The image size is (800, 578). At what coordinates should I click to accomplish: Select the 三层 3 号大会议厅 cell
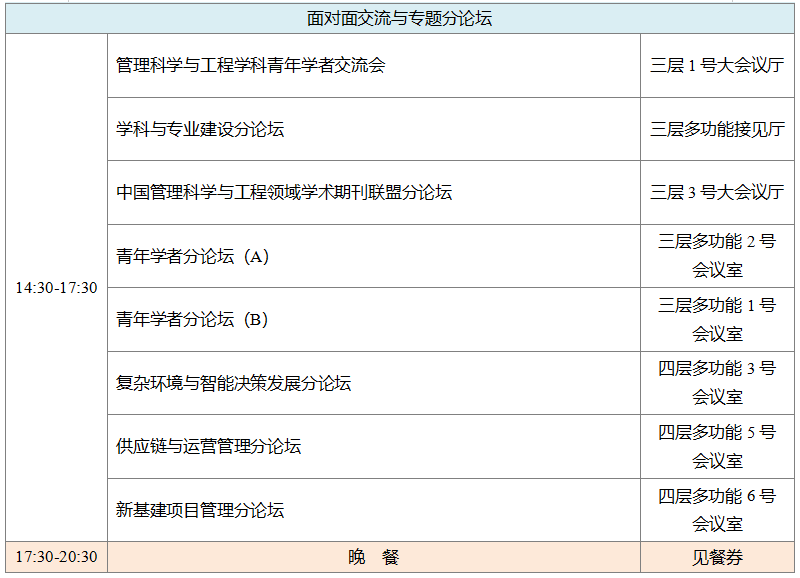[x=717, y=193]
